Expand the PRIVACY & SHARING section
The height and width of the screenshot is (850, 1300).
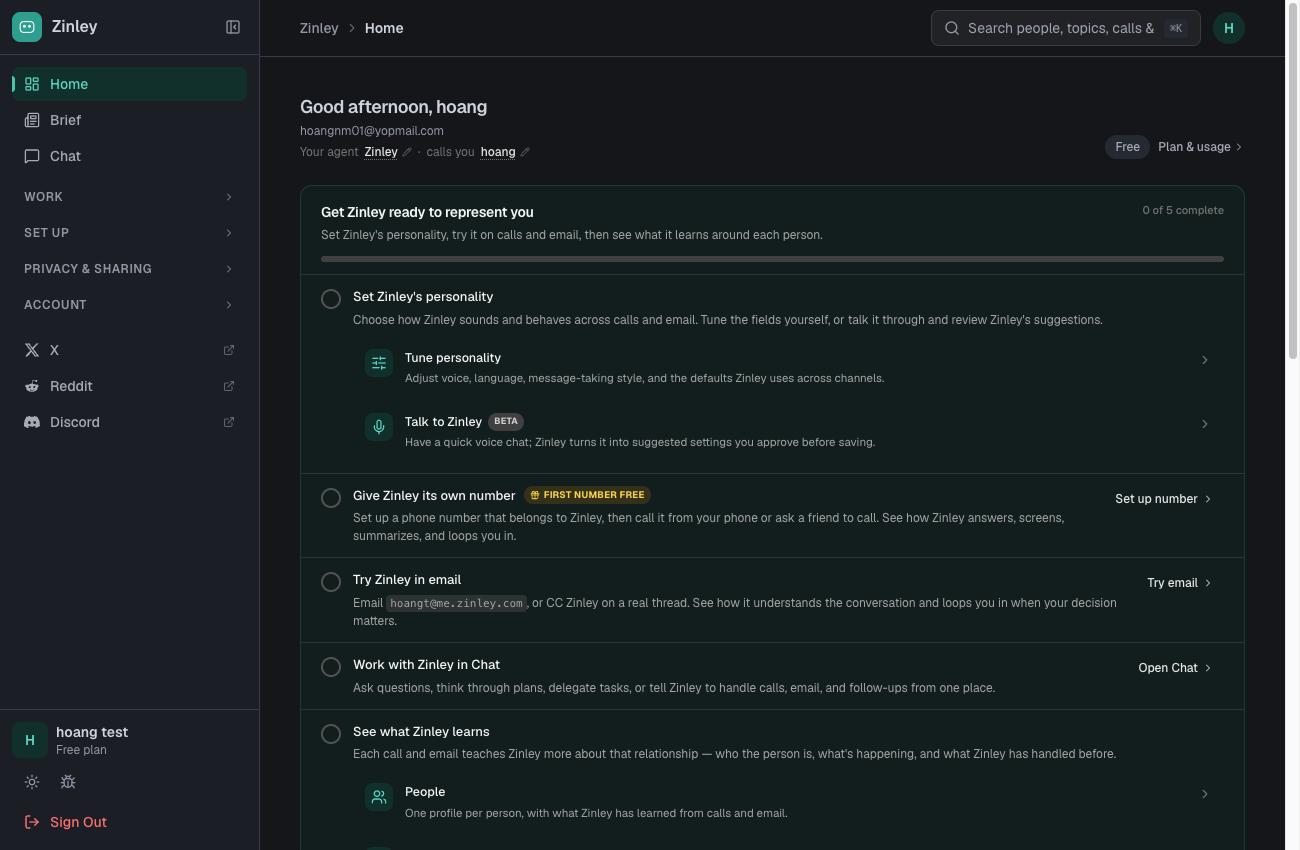point(130,269)
